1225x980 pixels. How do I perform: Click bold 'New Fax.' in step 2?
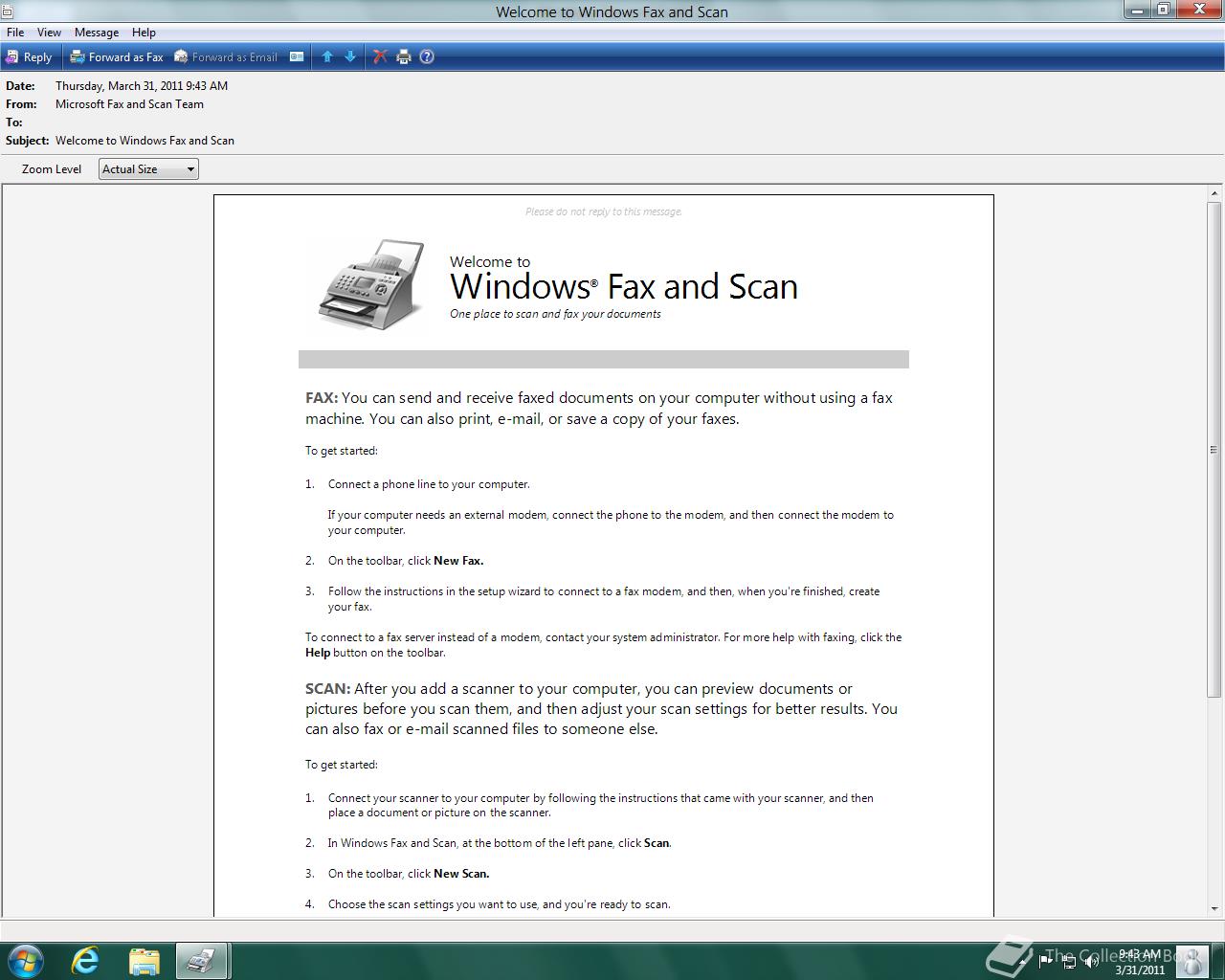click(x=458, y=561)
